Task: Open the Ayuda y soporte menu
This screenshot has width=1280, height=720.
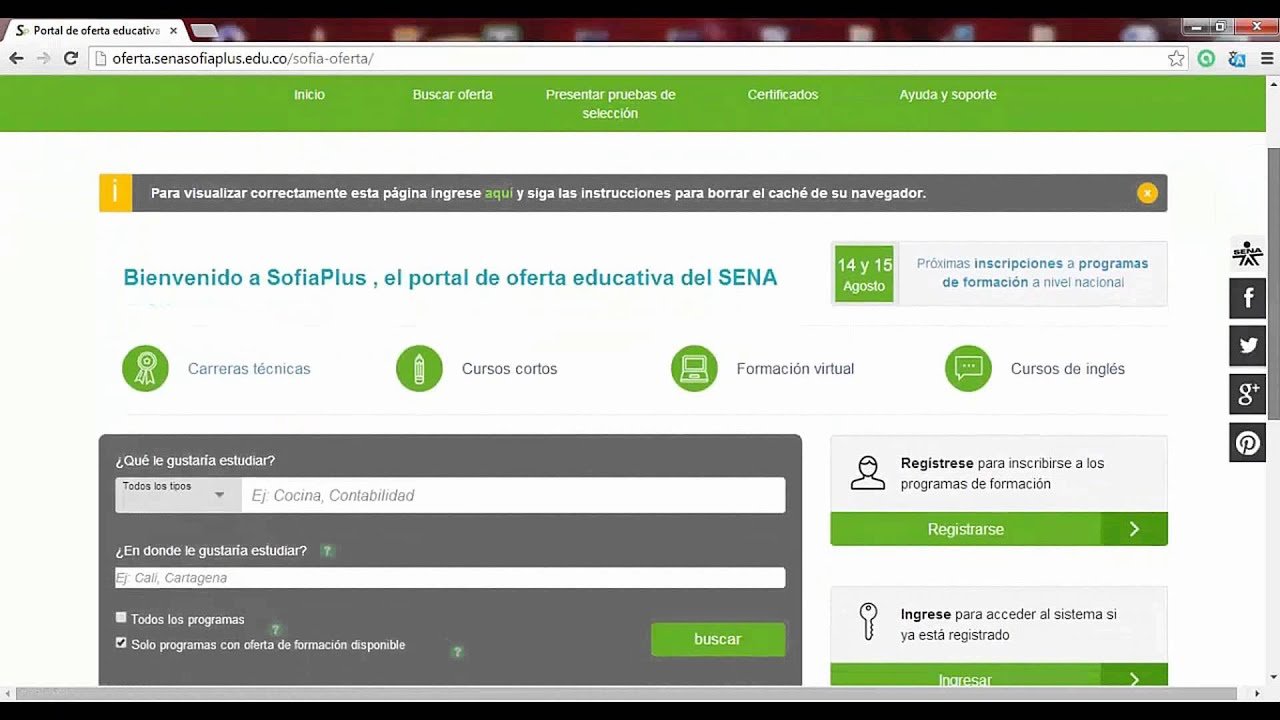Action: (x=948, y=95)
